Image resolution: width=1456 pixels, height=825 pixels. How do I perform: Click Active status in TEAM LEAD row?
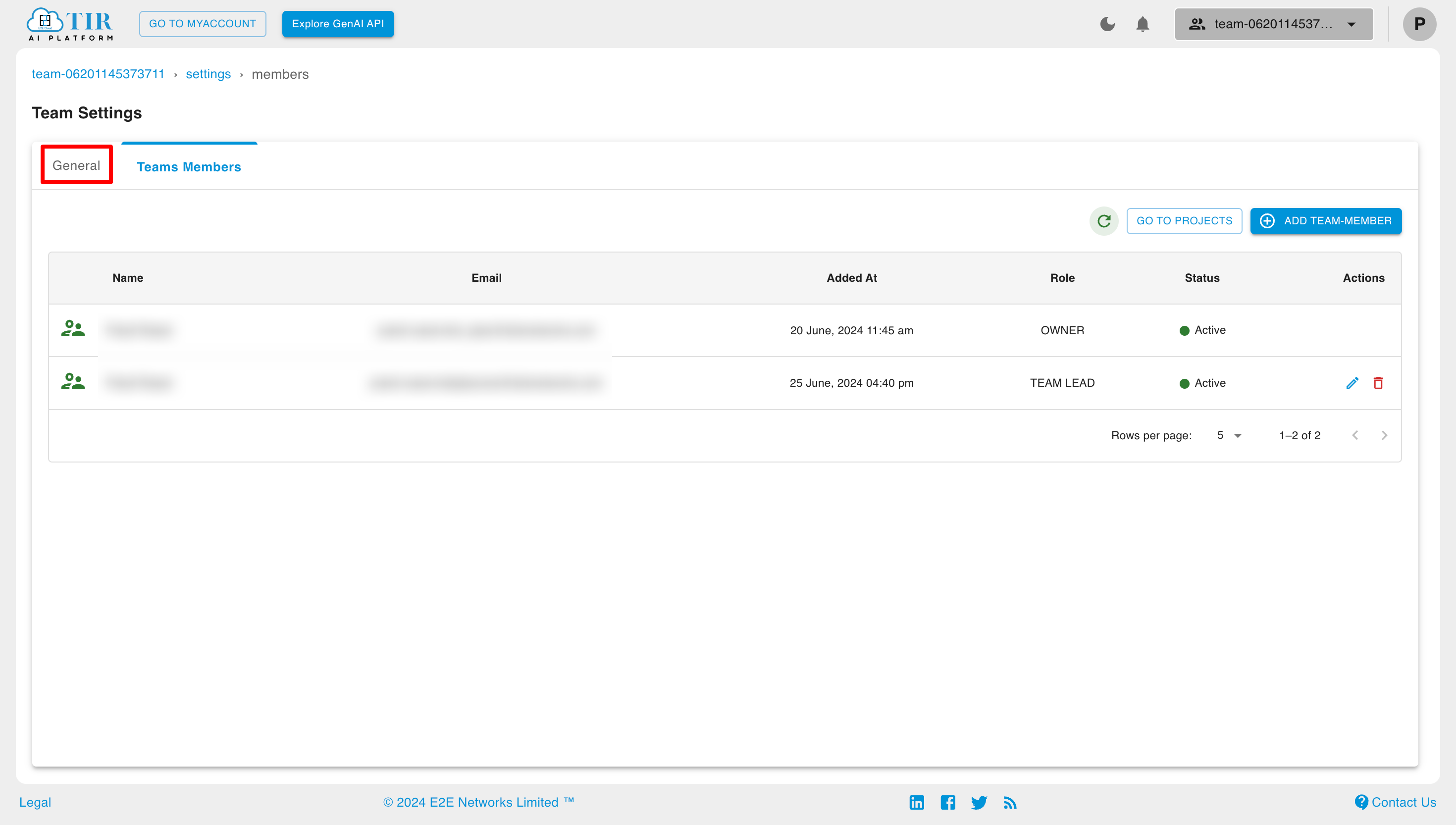coord(1202,383)
